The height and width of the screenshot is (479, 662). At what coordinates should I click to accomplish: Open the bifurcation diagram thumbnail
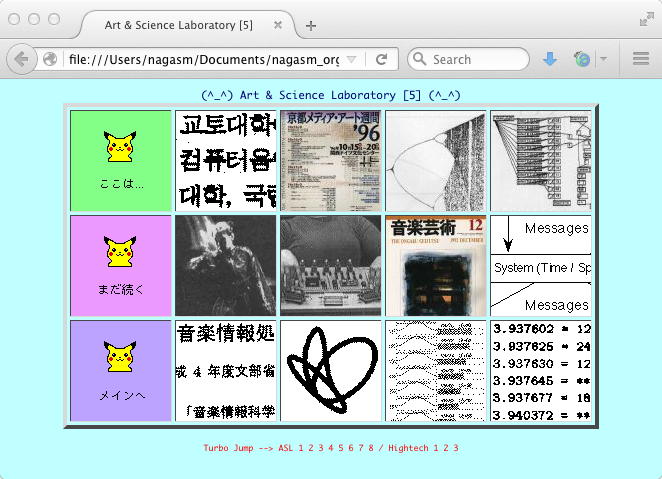[436, 161]
